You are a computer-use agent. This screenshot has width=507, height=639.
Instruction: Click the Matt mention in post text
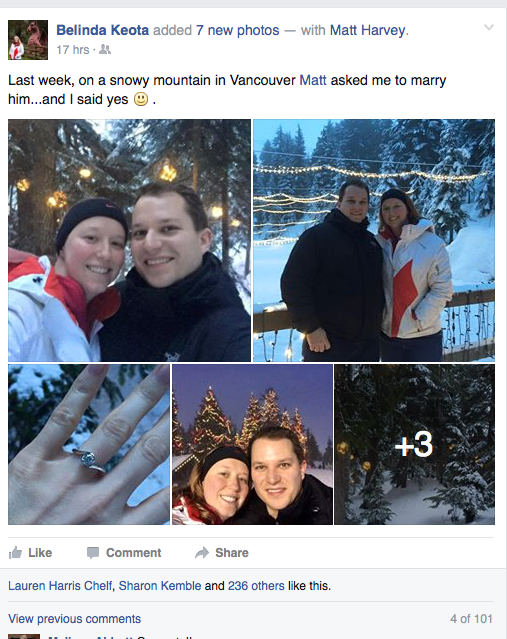pyautogui.click(x=313, y=80)
